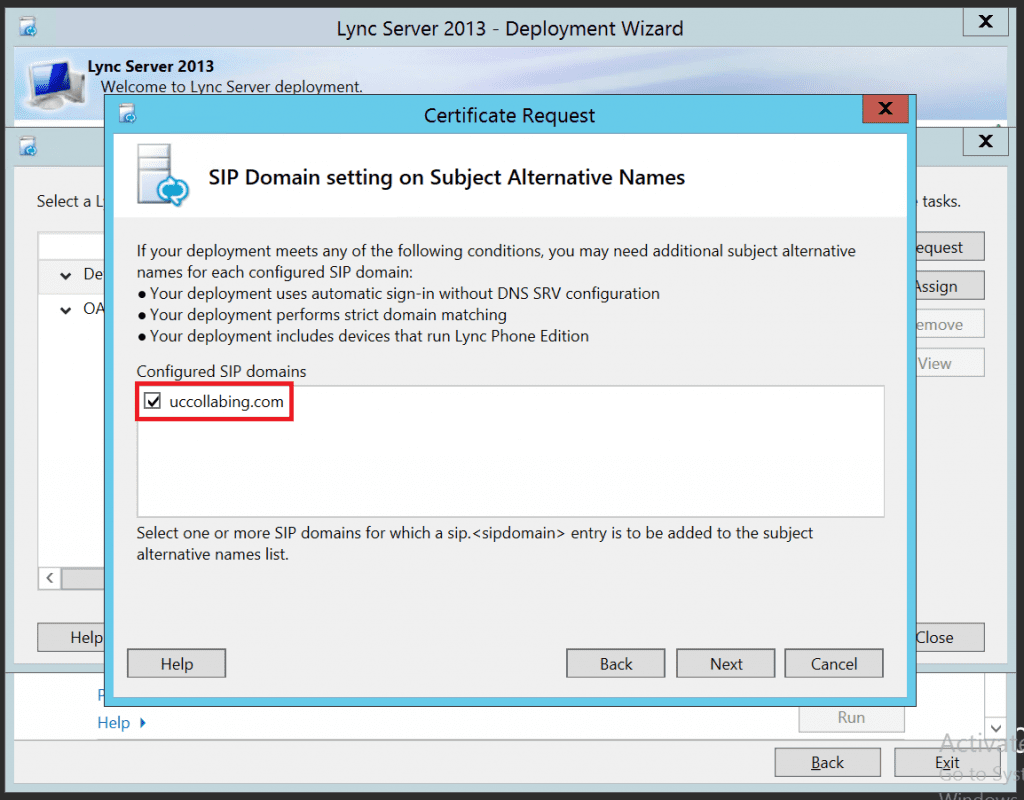
Task: Click the Lync Server 2013 computer icon
Action: (50, 80)
